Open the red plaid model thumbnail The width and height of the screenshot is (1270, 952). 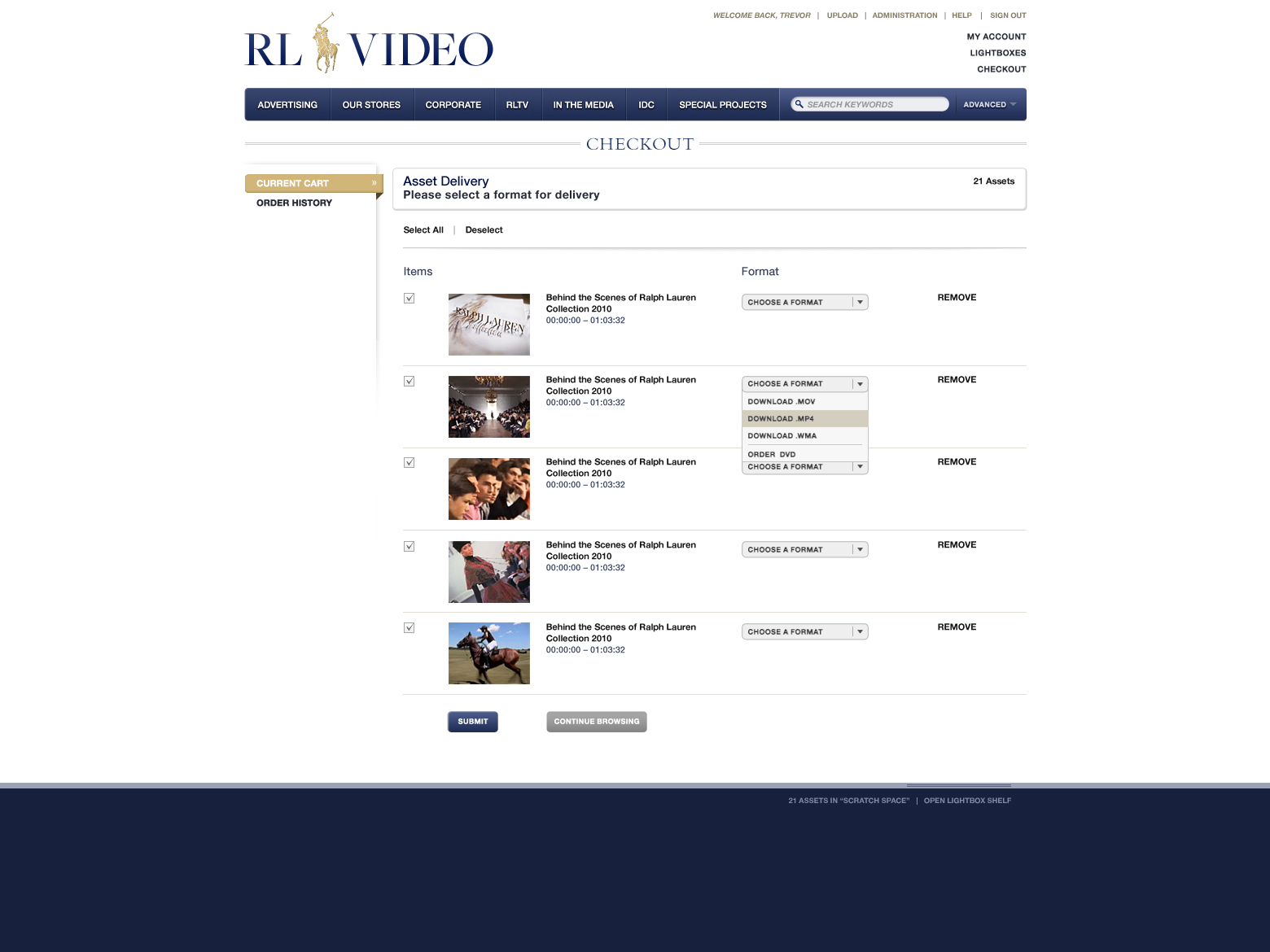point(489,572)
